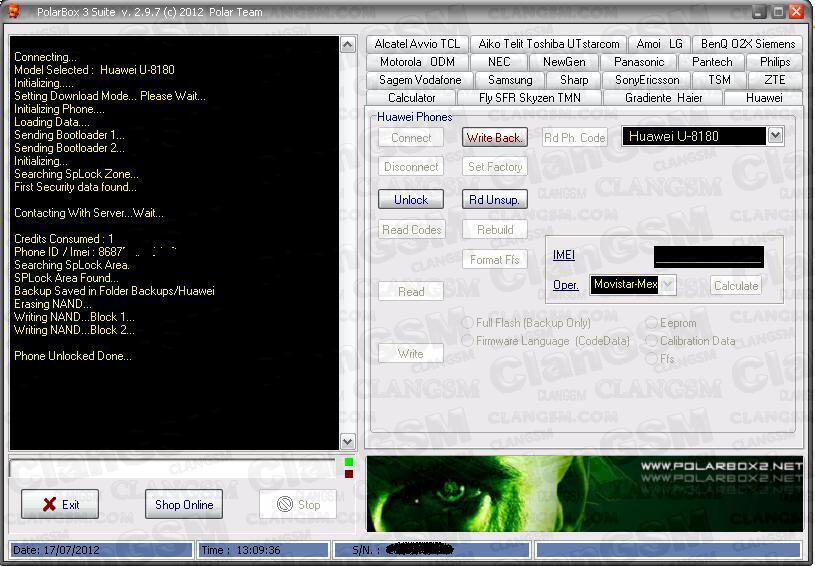Select the NEC tab

tap(499, 62)
